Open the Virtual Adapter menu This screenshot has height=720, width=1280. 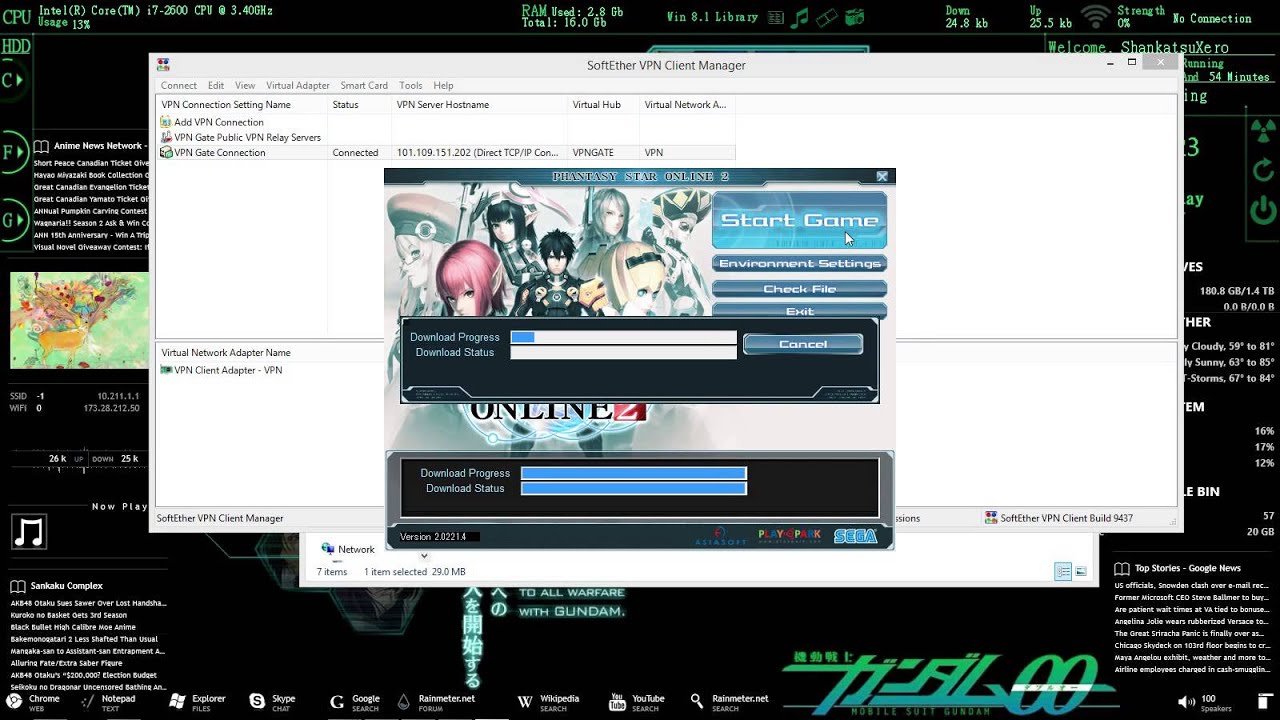(298, 86)
